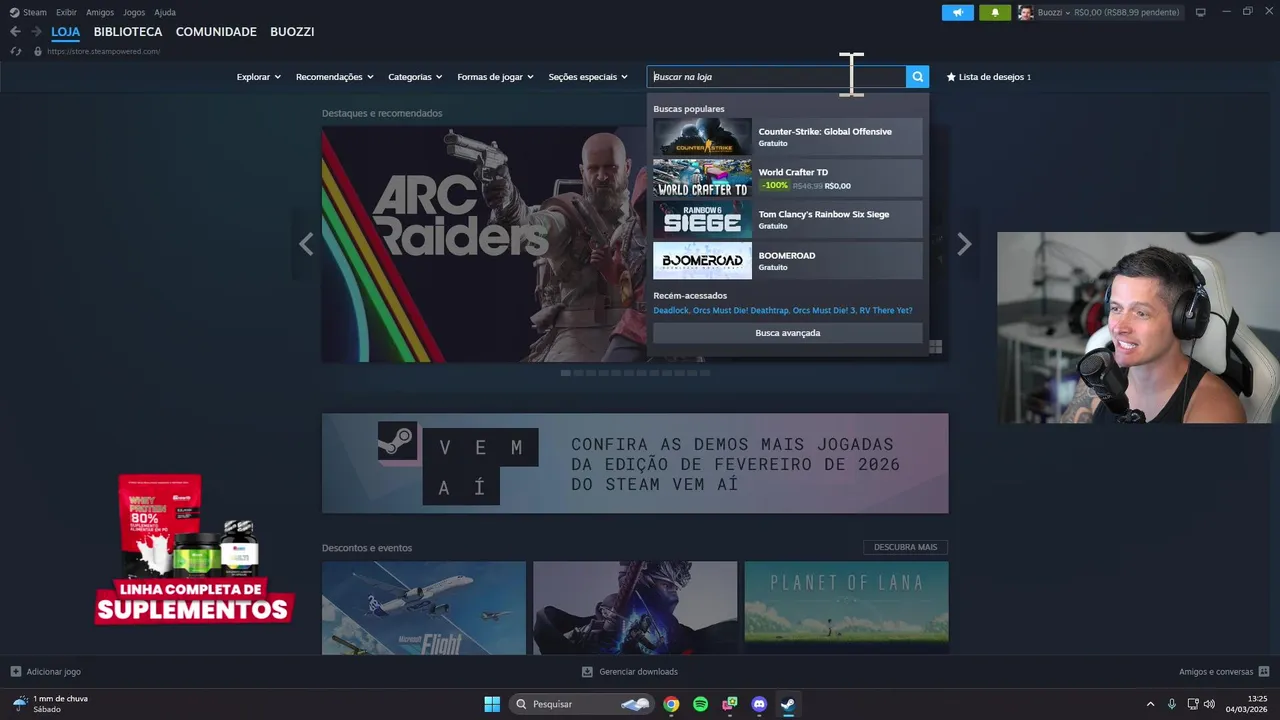The image size is (1280, 720).
Task: Click the Buscar na loja search field
Action: coord(777,77)
